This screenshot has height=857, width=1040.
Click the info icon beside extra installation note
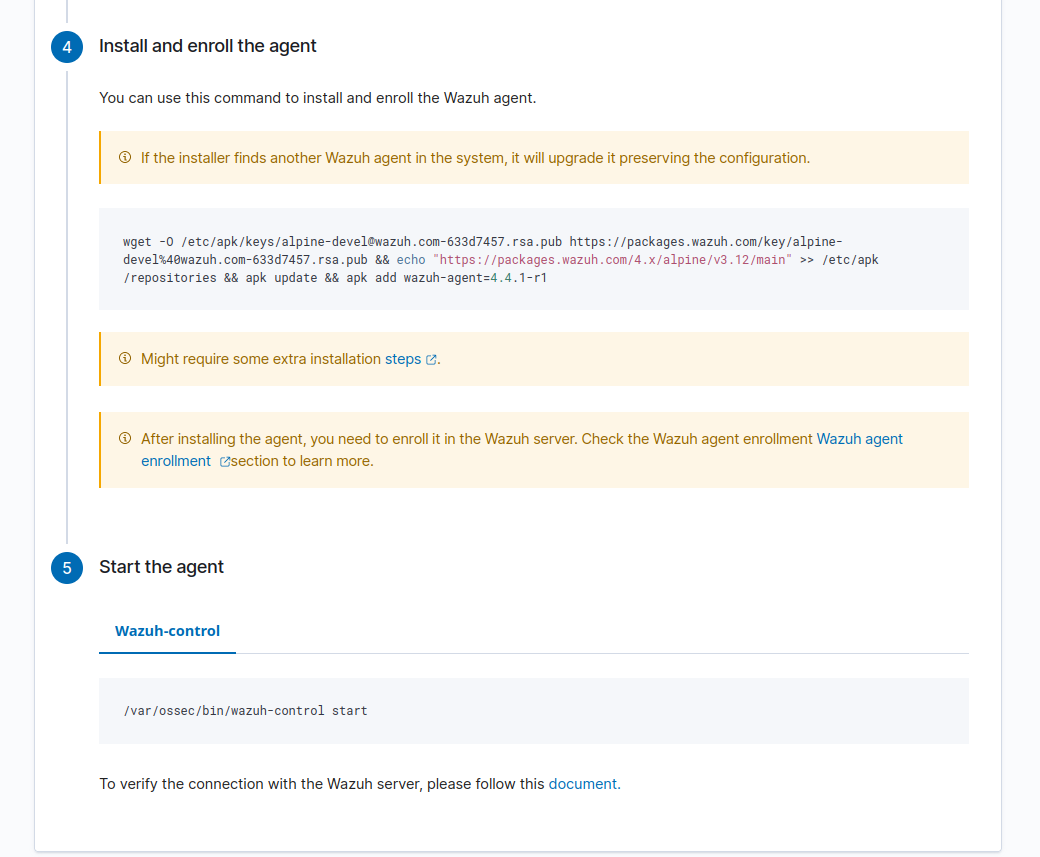point(125,358)
